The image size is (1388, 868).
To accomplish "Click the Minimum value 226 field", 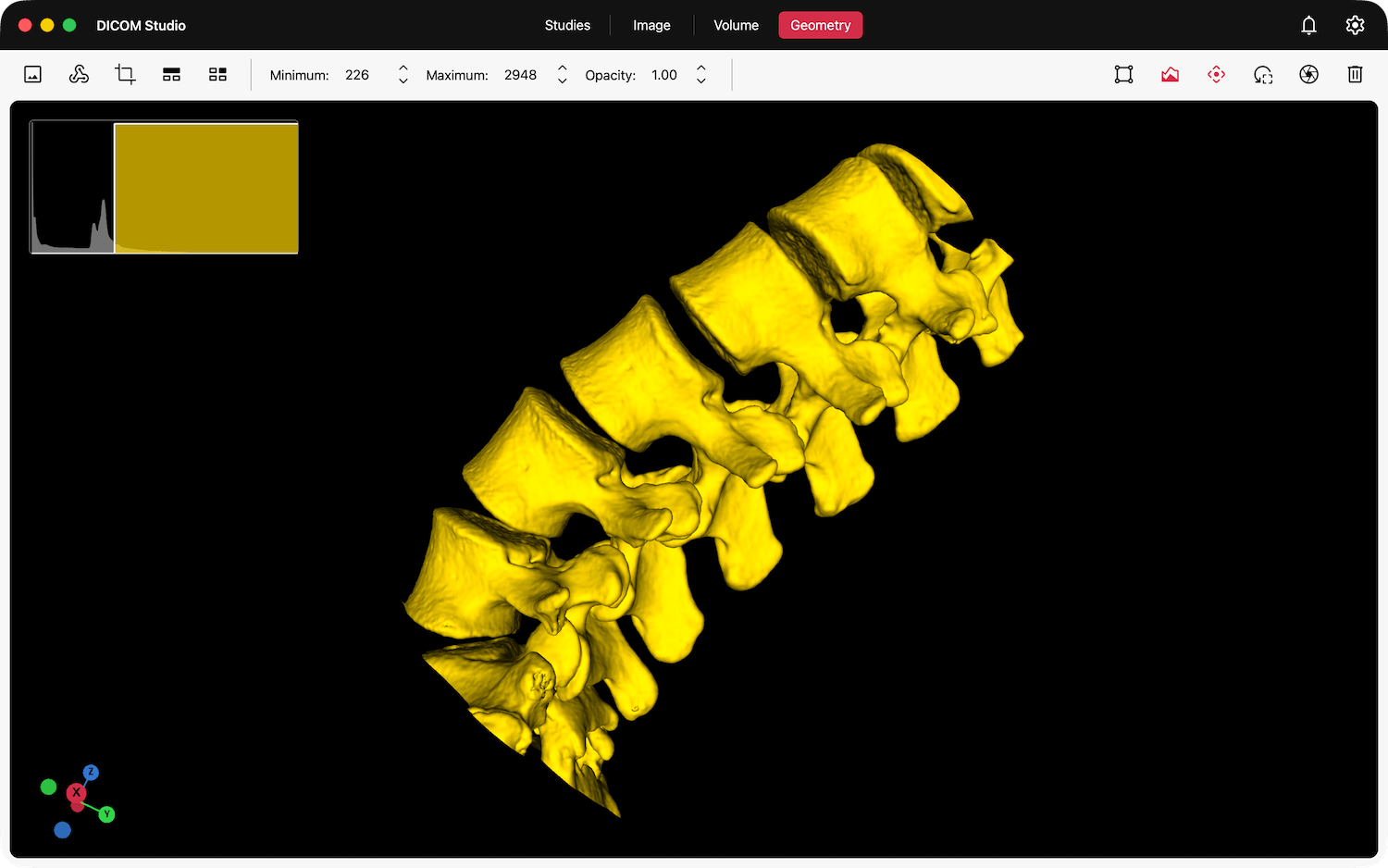I will 357,75.
